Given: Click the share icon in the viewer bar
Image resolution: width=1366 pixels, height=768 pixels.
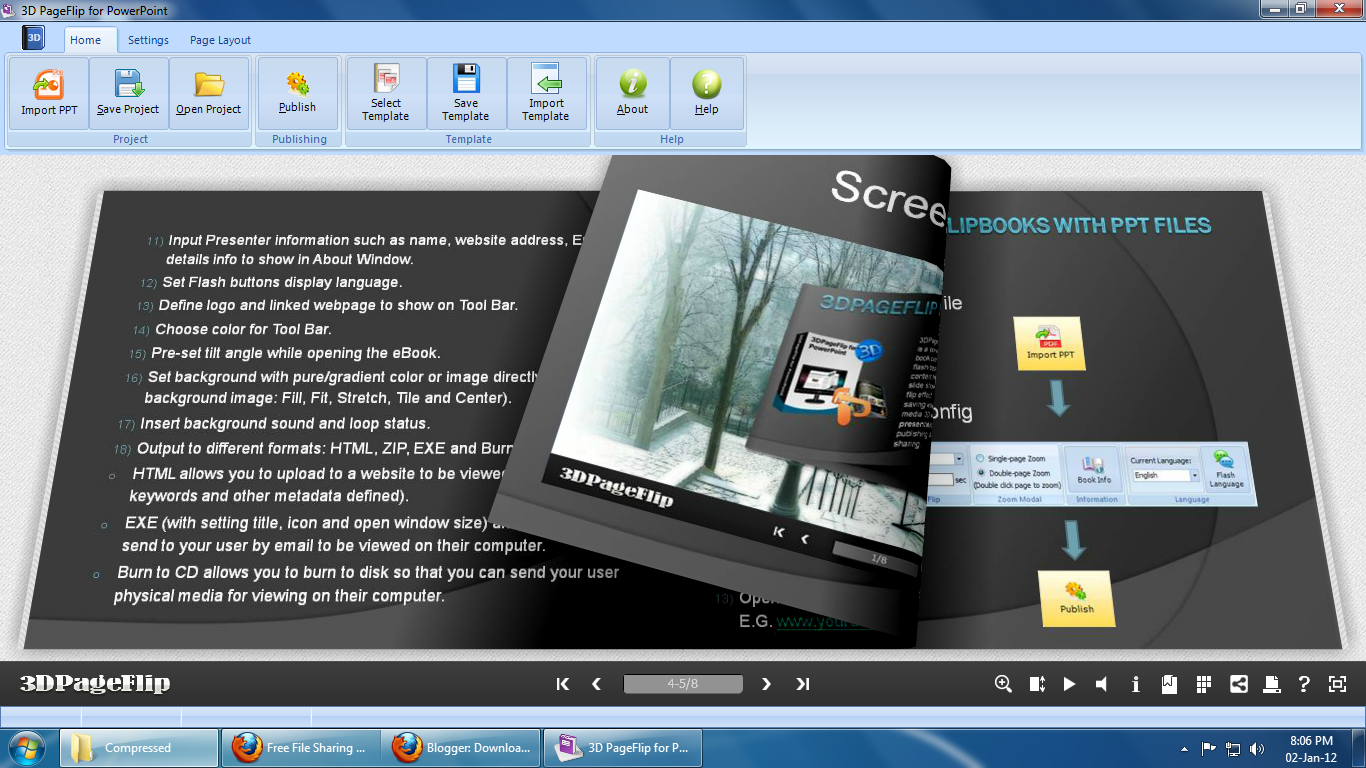Looking at the screenshot, I should (1238, 684).
